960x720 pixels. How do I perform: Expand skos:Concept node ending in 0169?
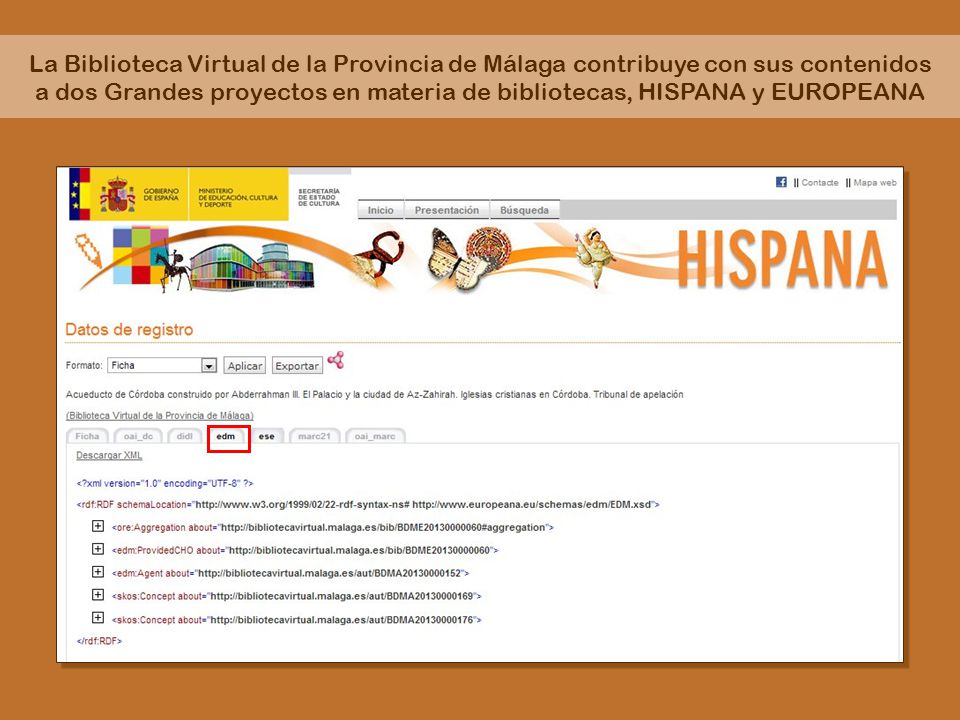click(x=97, y=594)
